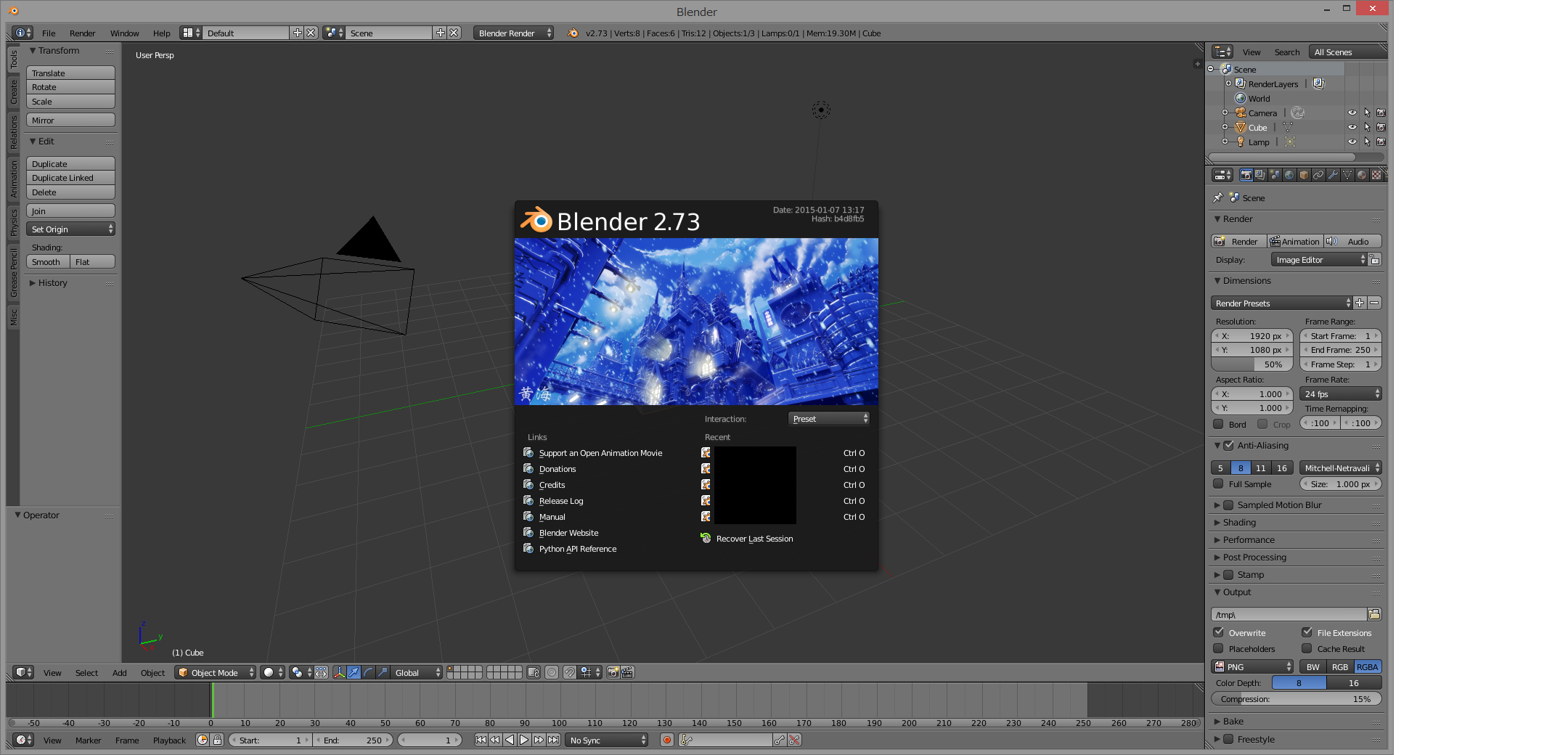Toggle the Anti-Aliasing checkbox
This screenshot has width=1568, height=755.
pyautogui.click(x=1228, y=445)
